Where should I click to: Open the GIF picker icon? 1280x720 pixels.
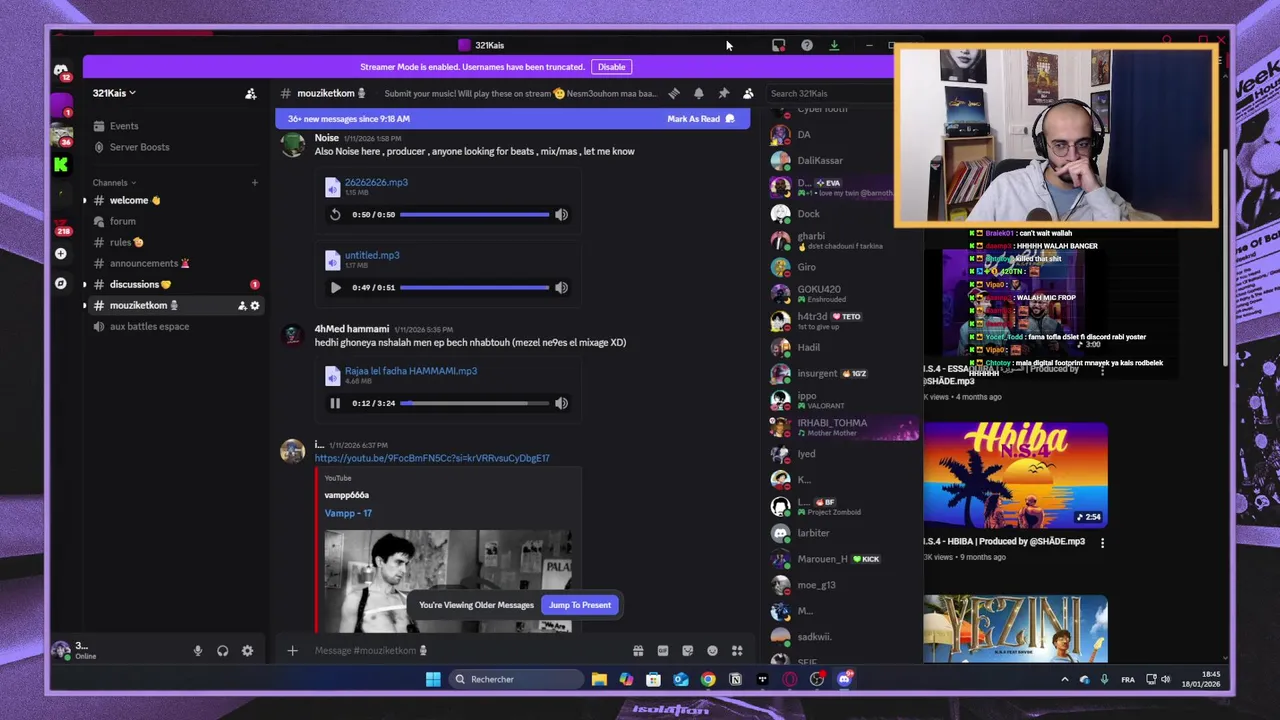pos(663,651)
